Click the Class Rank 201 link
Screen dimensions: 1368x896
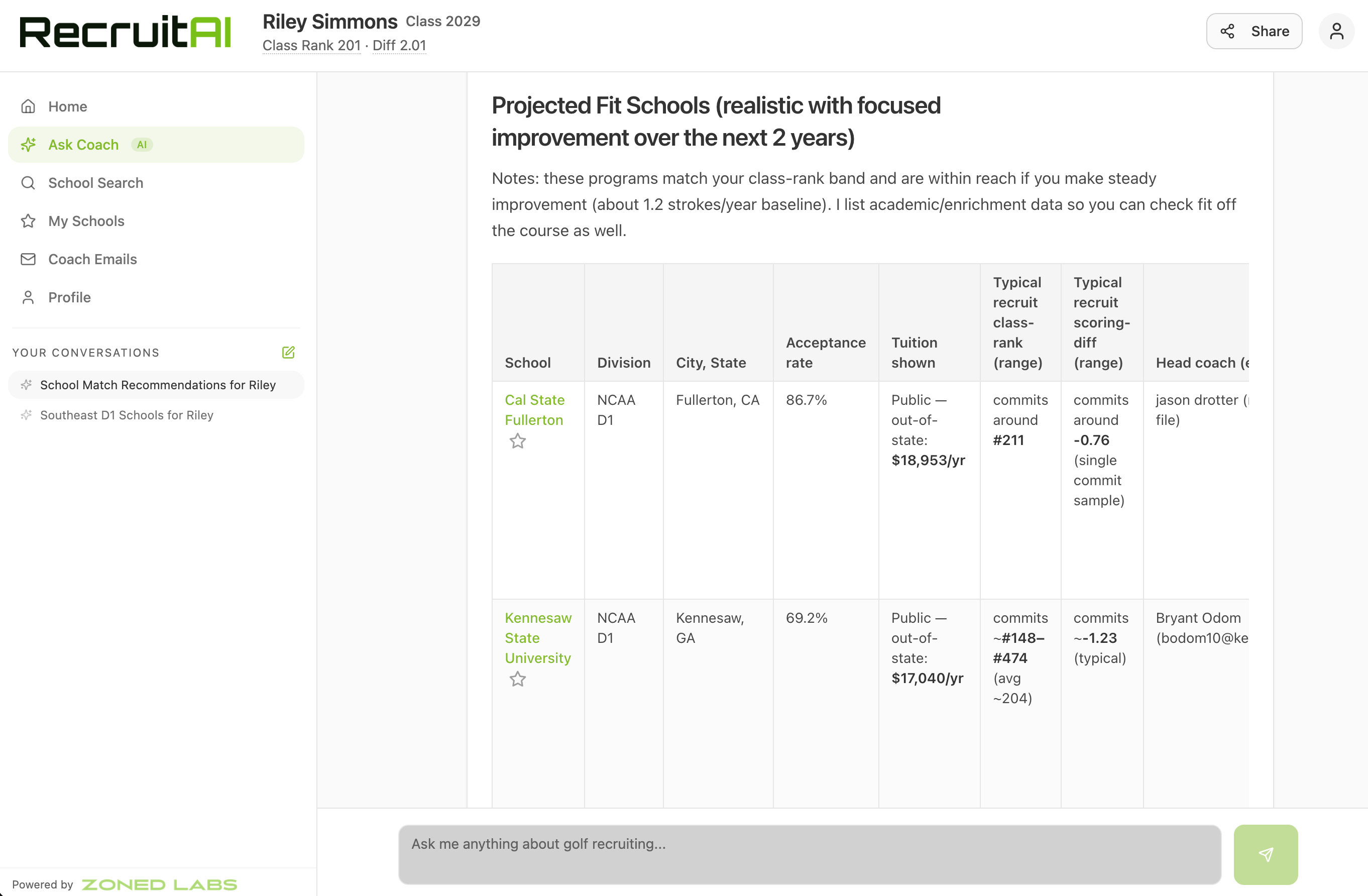(x=311, y=45)
